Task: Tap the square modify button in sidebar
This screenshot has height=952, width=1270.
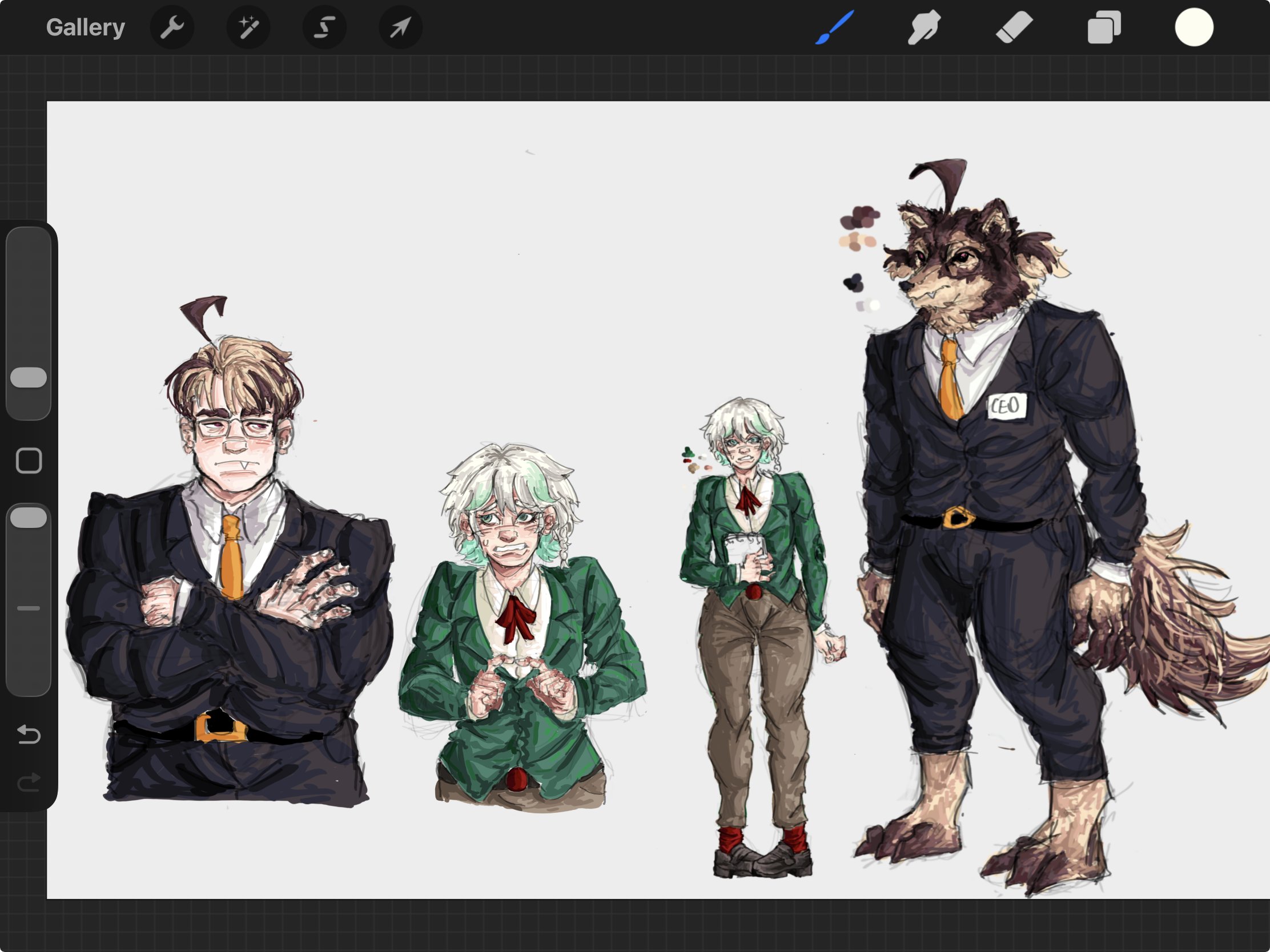Action: pyautogui.click(x=29, y=460)
